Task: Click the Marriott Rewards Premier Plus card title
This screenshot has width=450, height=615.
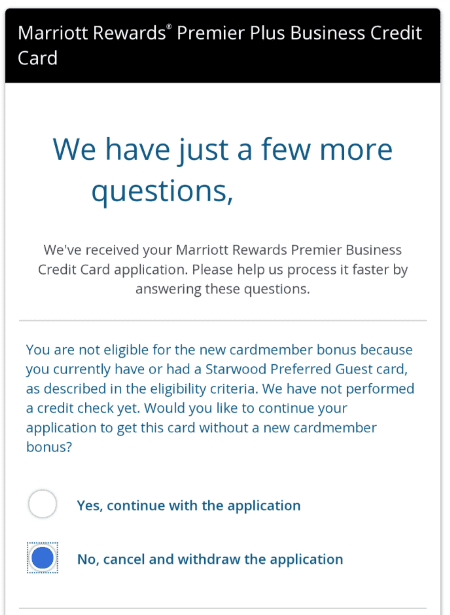Action: [220, 45]
